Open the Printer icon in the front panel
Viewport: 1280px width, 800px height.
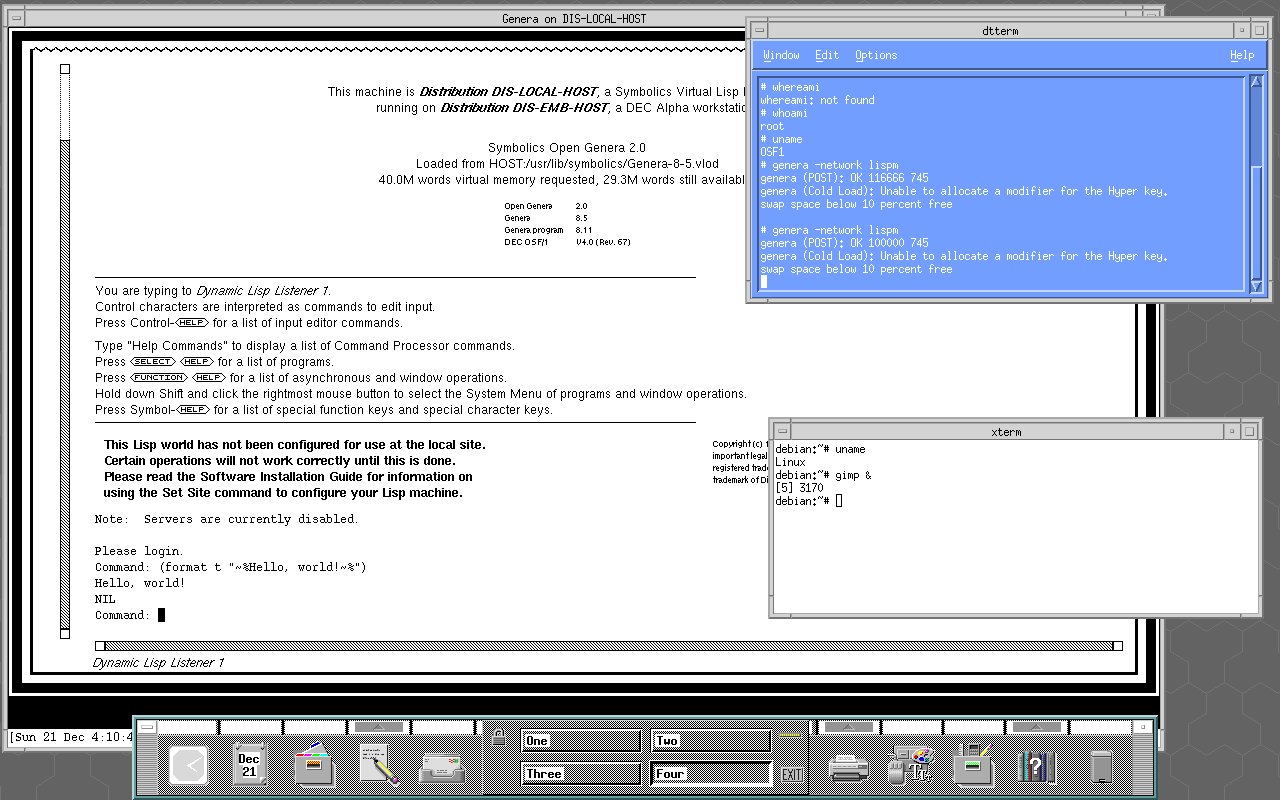tap(848, 768)
